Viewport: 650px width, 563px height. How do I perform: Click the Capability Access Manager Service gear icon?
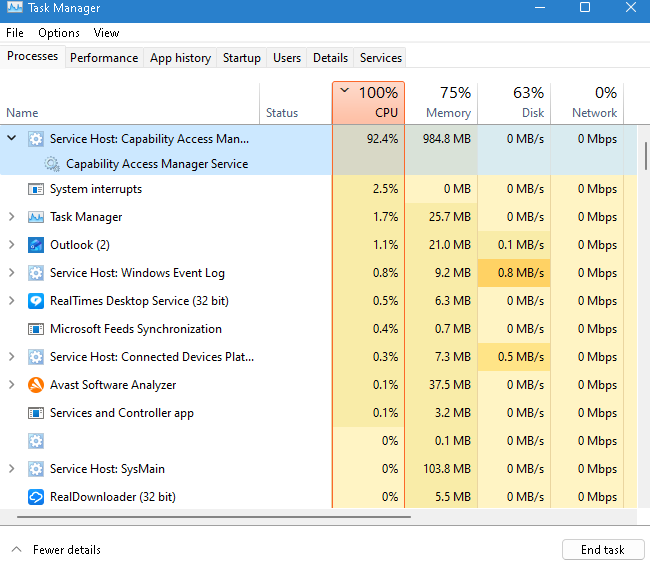click(x=52, y=164)
